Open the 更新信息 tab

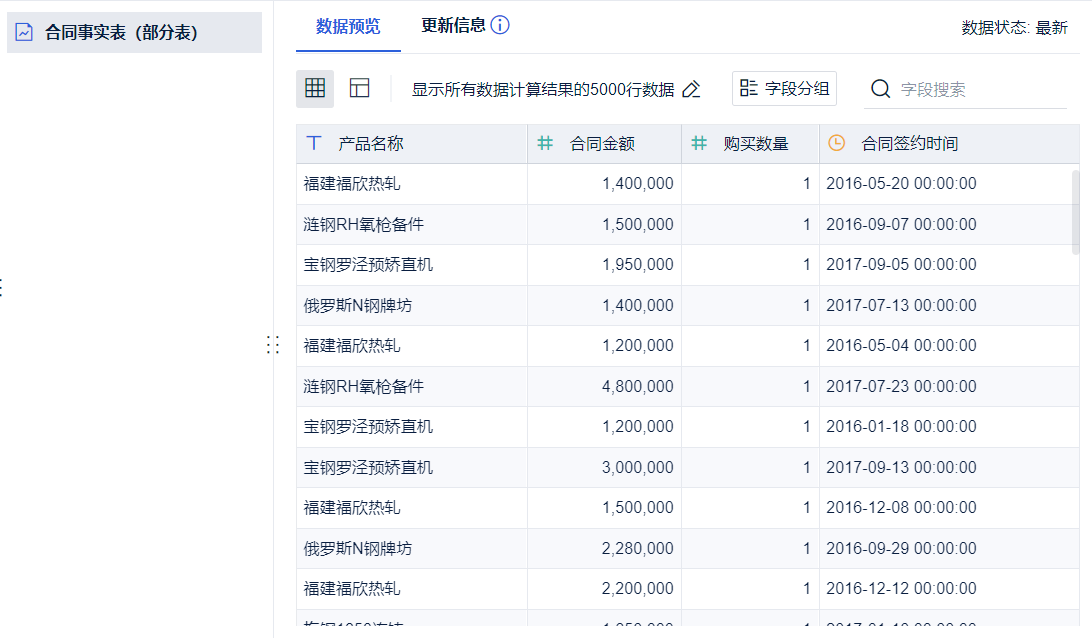pos(453,26)
